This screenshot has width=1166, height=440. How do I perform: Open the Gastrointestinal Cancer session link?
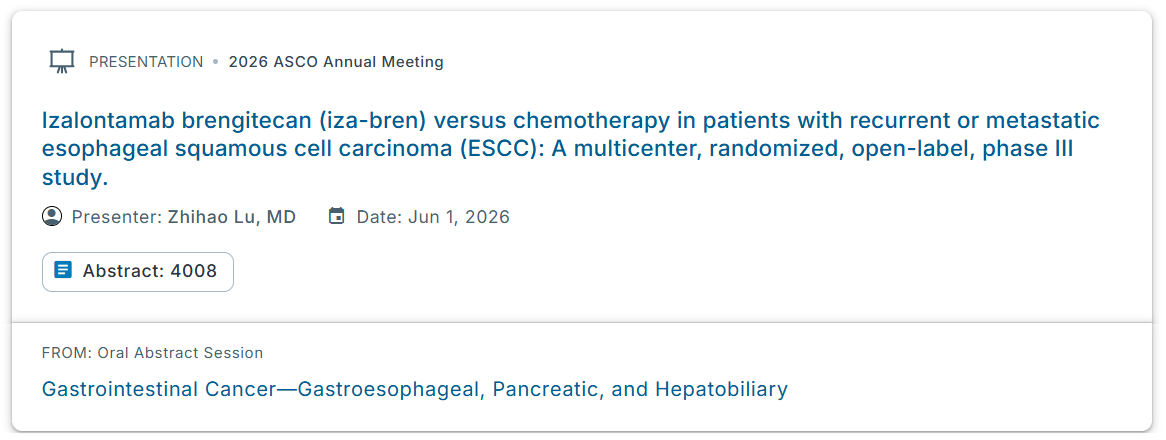pos(414,389)
